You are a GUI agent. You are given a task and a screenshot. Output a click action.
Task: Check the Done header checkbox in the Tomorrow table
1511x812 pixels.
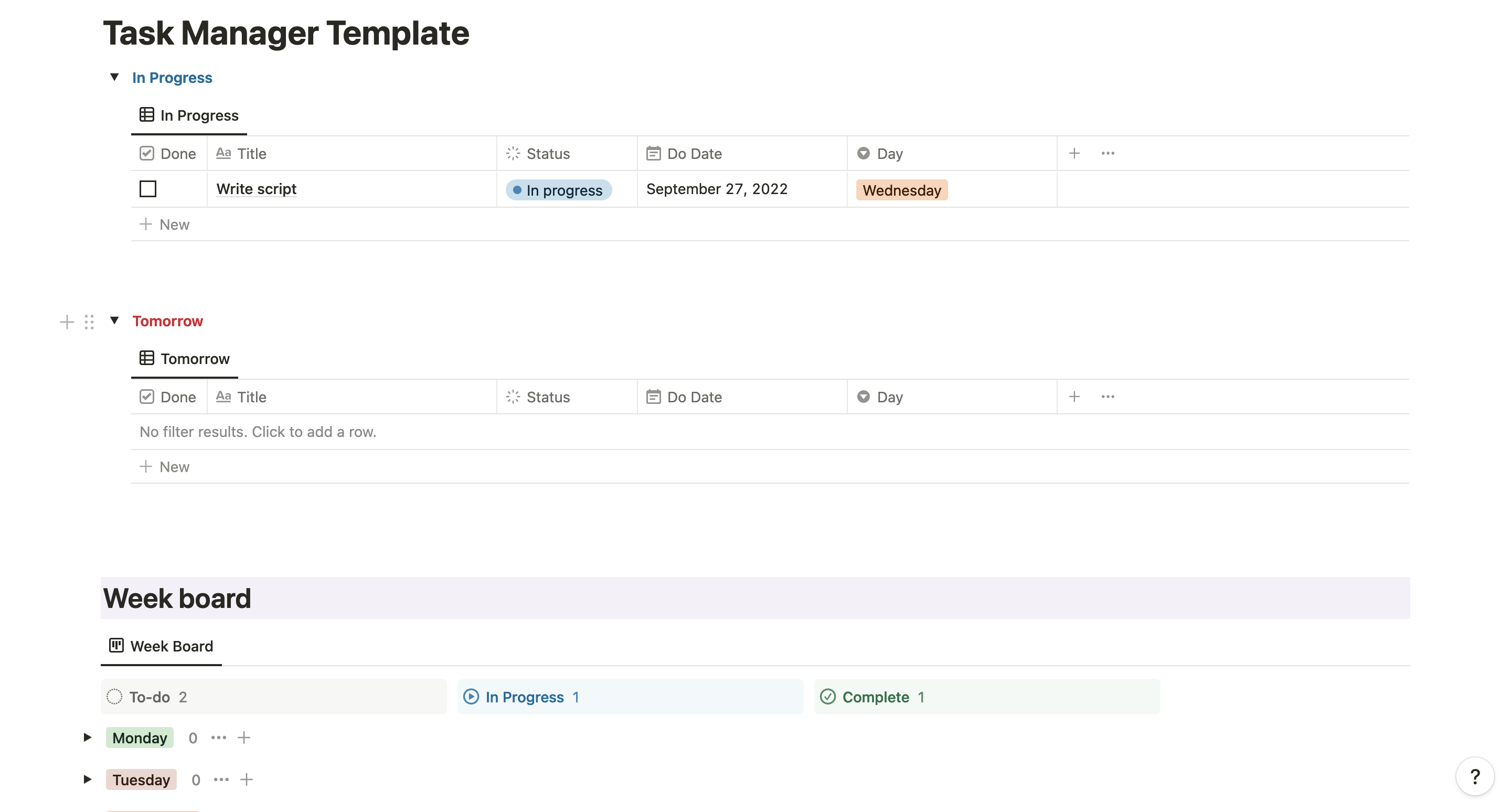(x=148, y=397)
